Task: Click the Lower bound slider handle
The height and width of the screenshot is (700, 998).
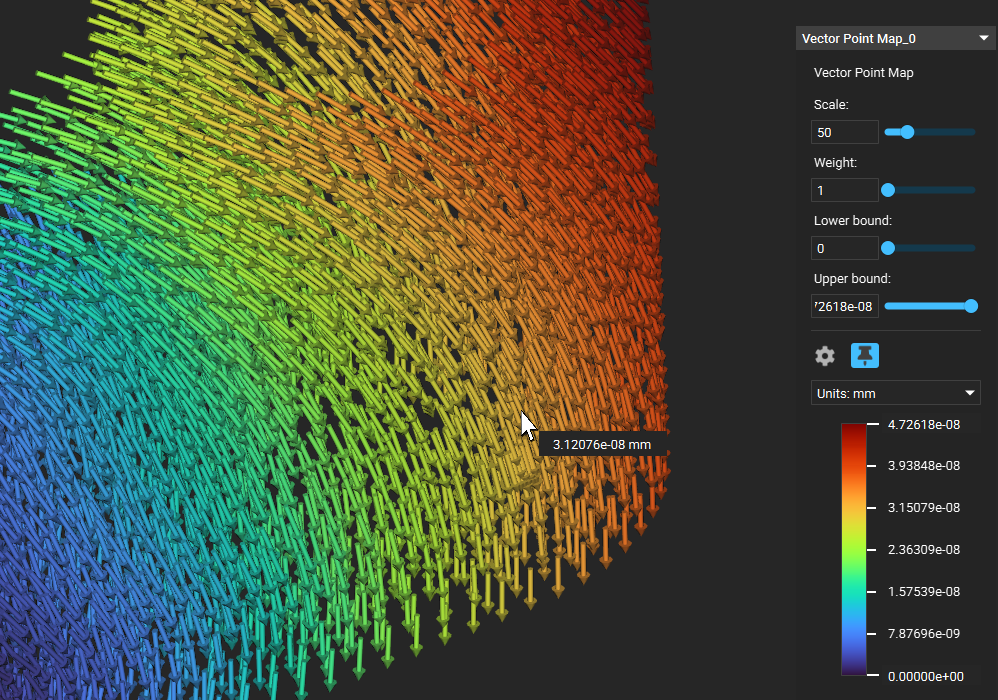Action: point(888,248)
